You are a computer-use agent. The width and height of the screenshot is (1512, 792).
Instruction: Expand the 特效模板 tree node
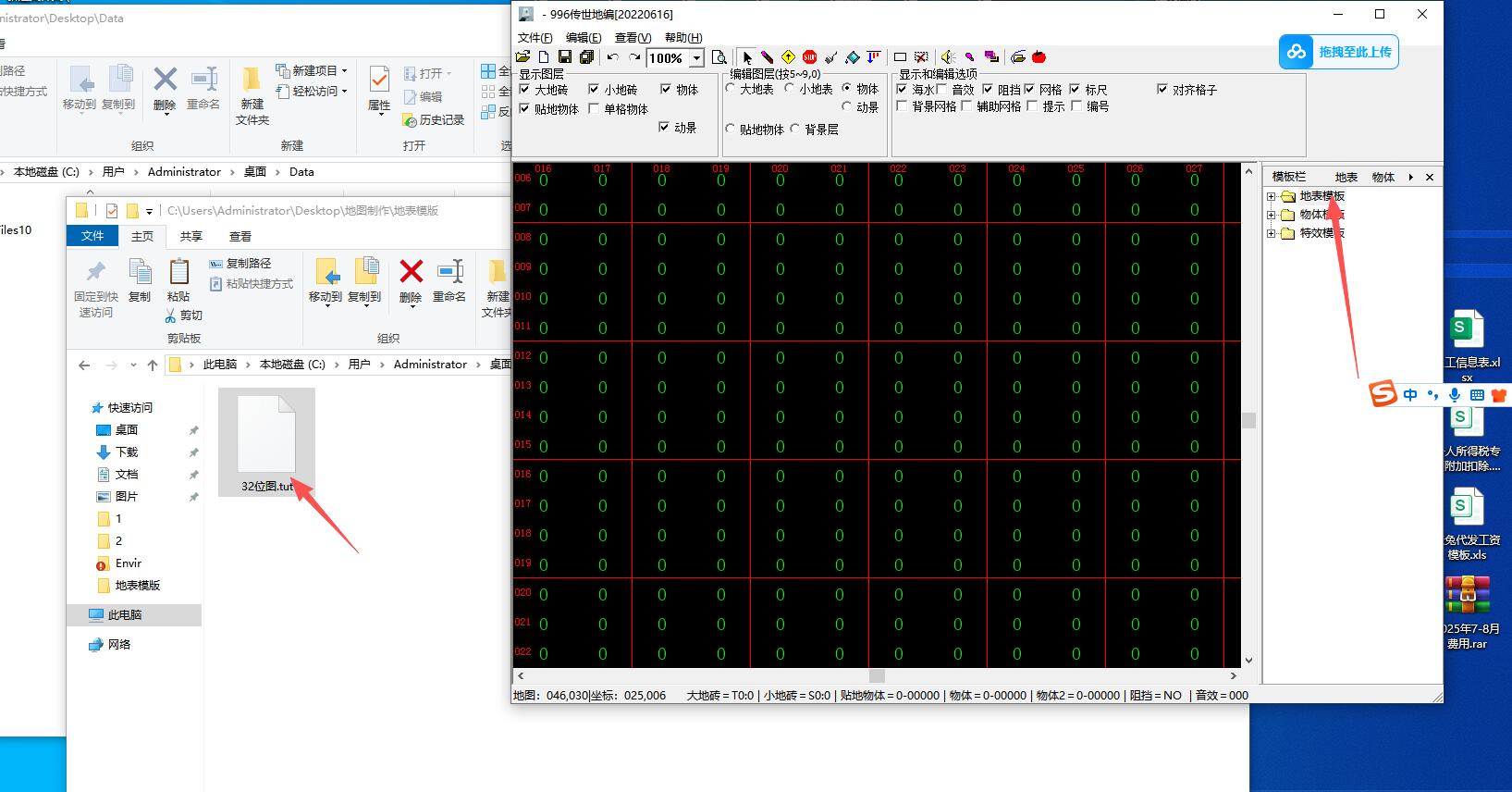pos(1272,233)
